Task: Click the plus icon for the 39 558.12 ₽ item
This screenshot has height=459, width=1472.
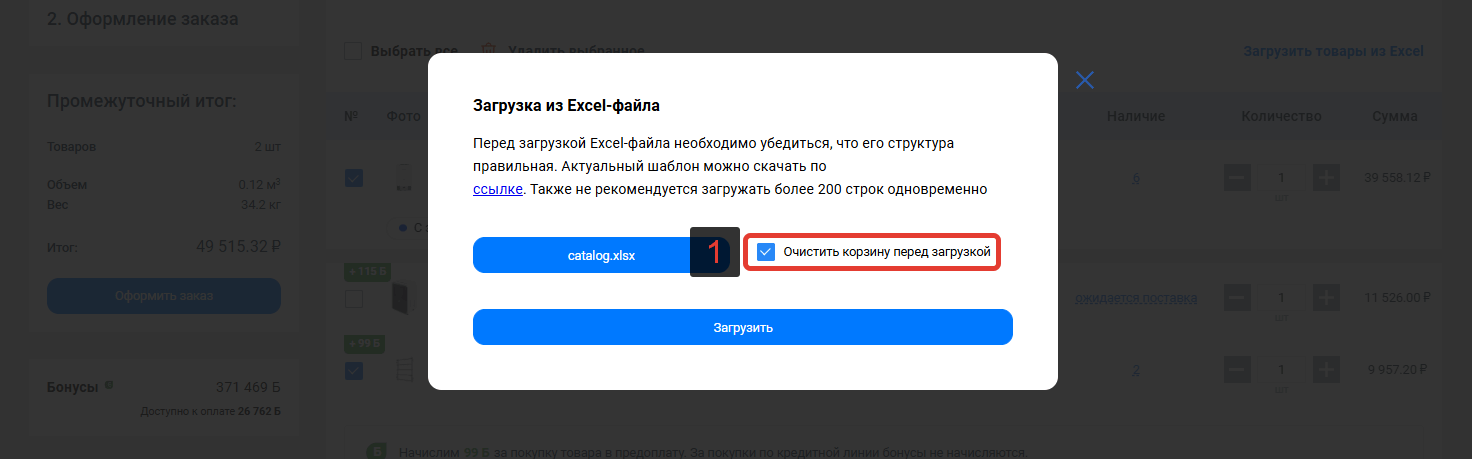Action: pos(1326,179)
